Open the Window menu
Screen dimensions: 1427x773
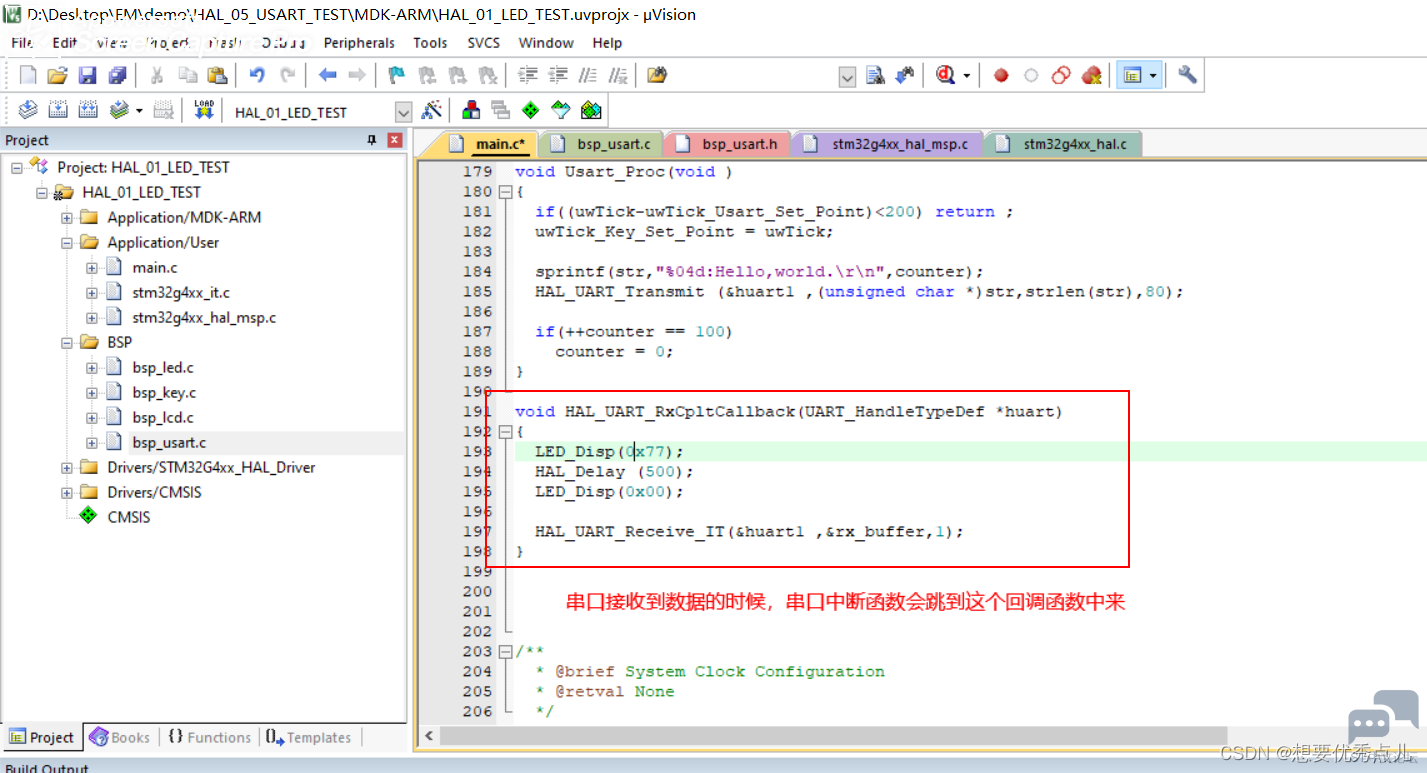[546, 43]
